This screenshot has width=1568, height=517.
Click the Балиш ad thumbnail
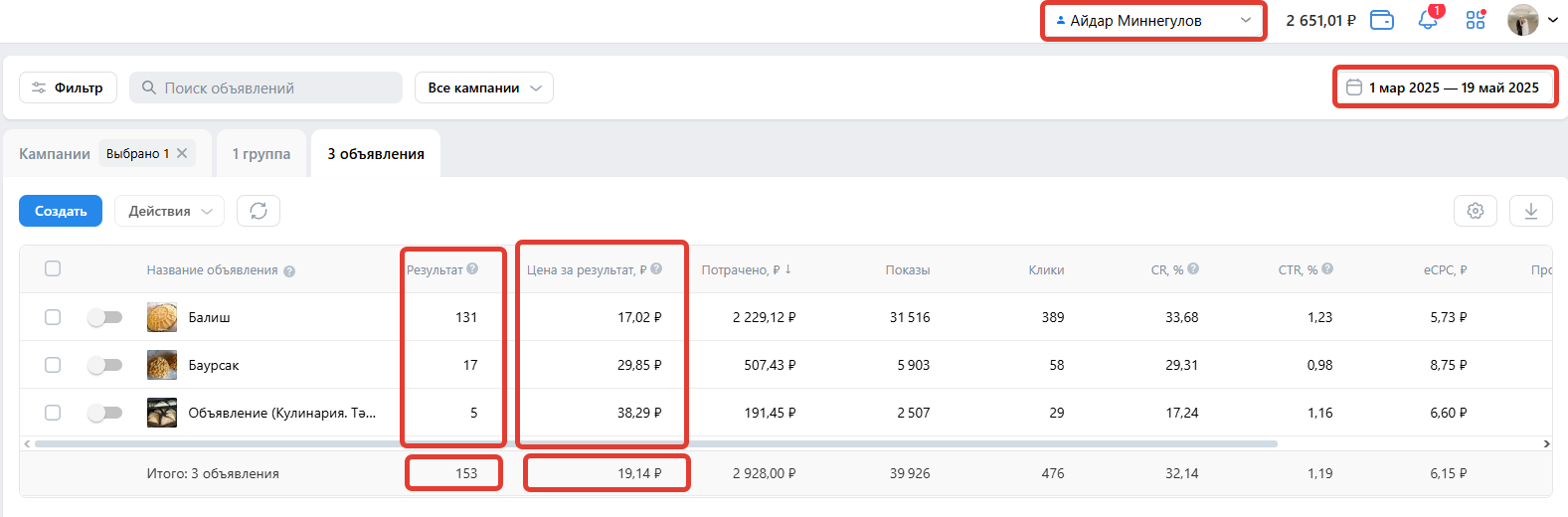(x=162, y=317)
